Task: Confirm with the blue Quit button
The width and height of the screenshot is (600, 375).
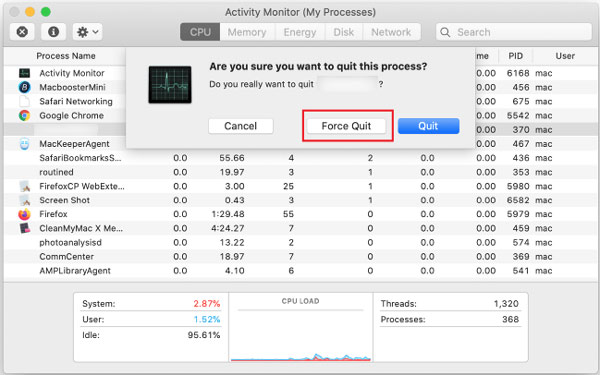Action: pyautogui.click(x=428, y=126)
